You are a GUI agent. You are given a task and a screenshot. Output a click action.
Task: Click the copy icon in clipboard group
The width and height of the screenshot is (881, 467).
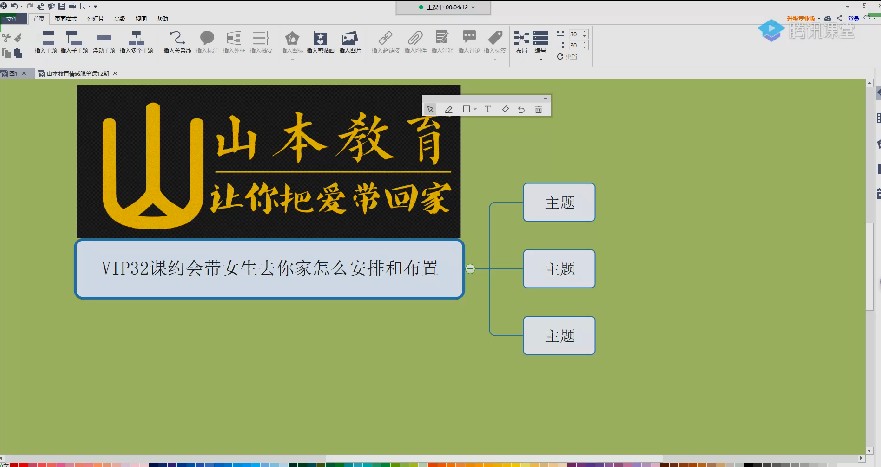(6, 53)
